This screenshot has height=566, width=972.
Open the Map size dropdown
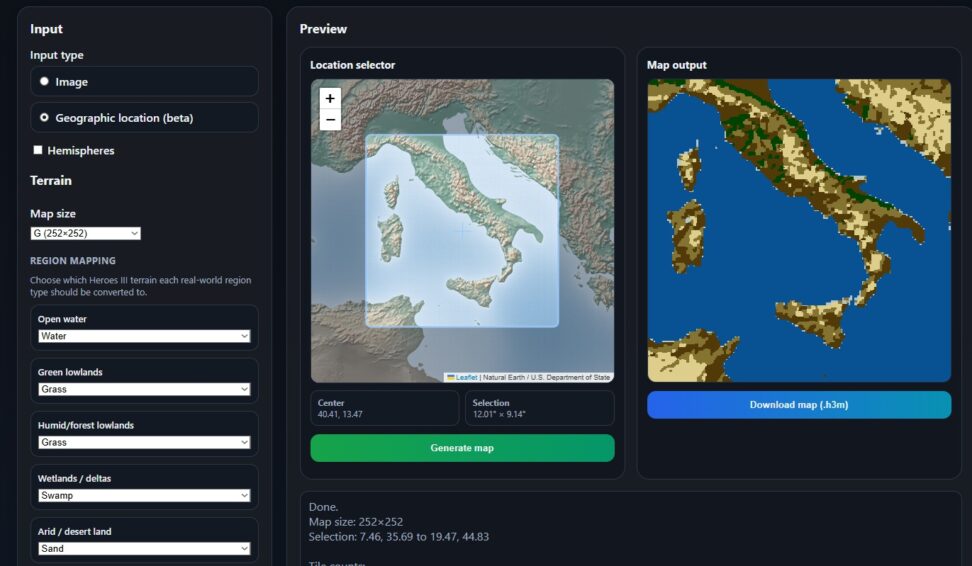click(86, 233)
